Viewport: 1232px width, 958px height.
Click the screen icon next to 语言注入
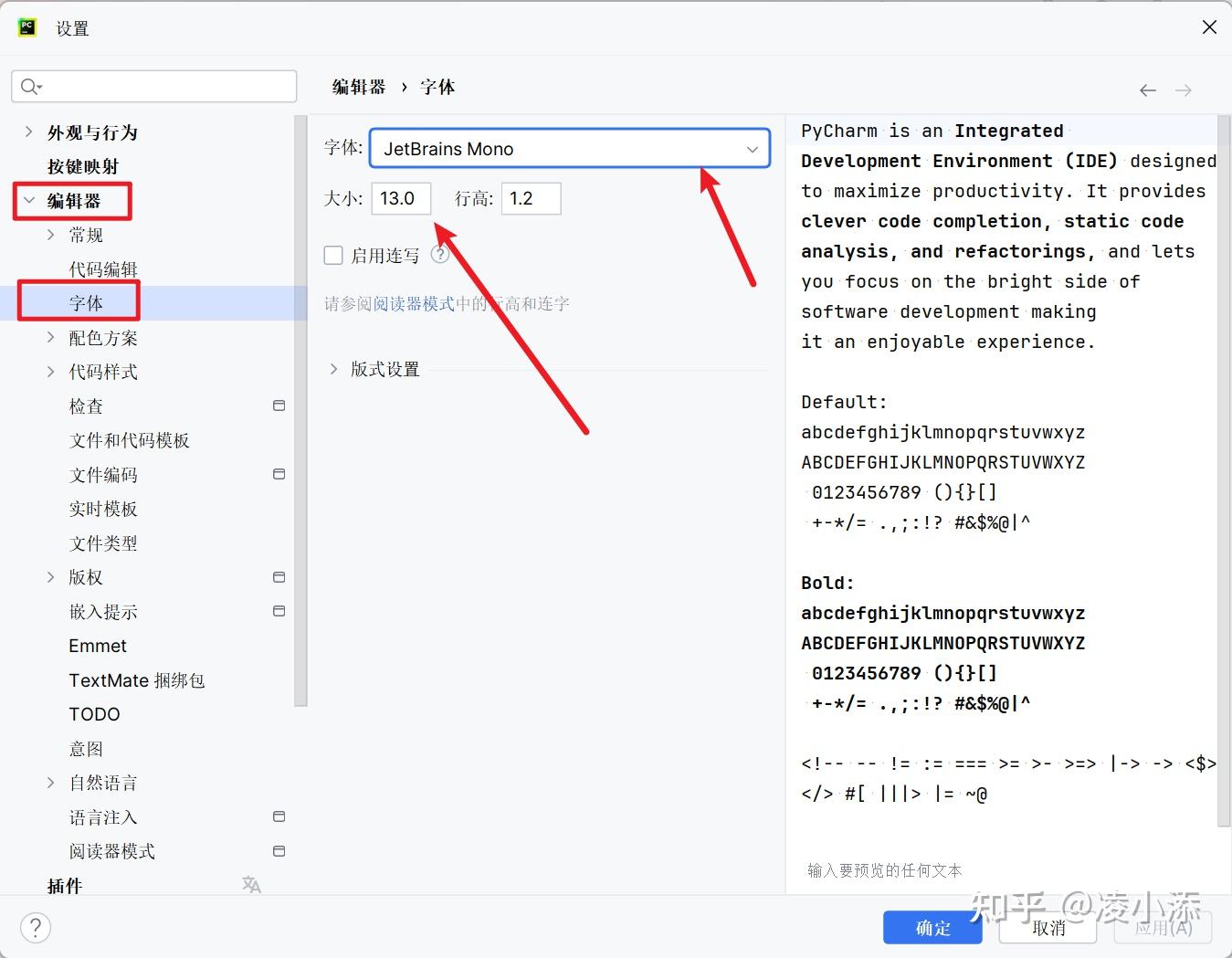pyautogui.click(x=279, y=816)
